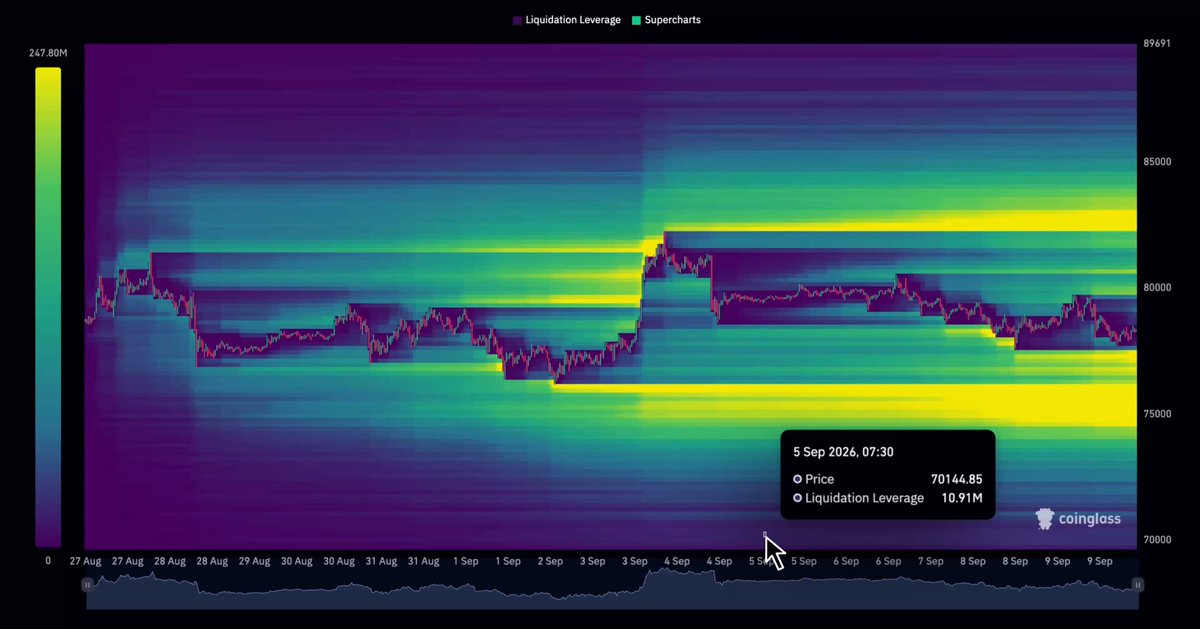This screenshot has width=1200, height=629.
Task: Click the 29 Aug date axis label
Action: (x=254, y=561)
